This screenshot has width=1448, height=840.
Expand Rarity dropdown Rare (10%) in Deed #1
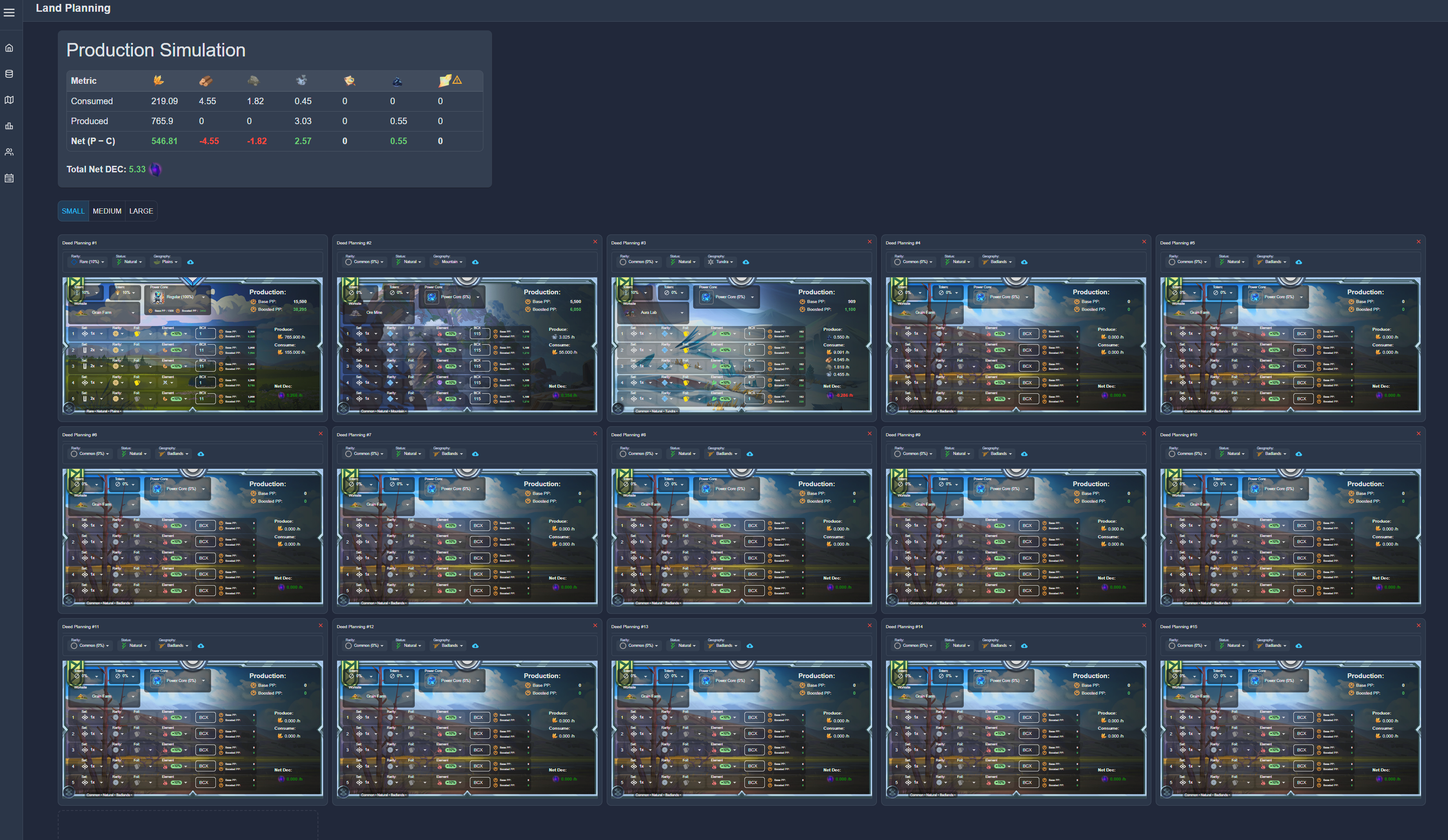pyautogui.click(x=88, y=262)
